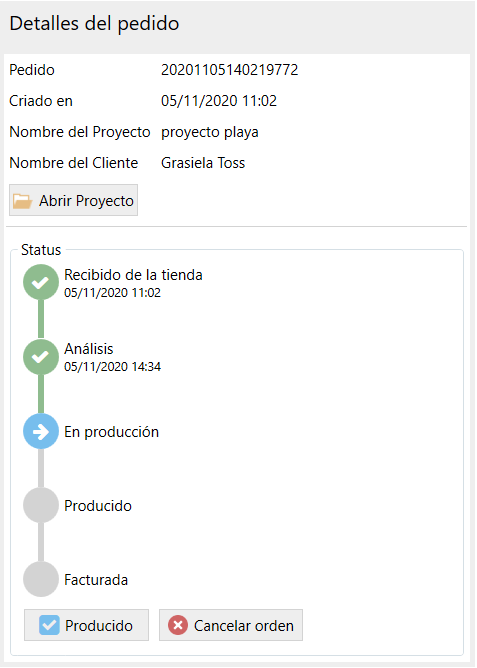The image size is (477, 668).
Task: Click the green checkmark circle next to Análisis
Action: point(41,357)
